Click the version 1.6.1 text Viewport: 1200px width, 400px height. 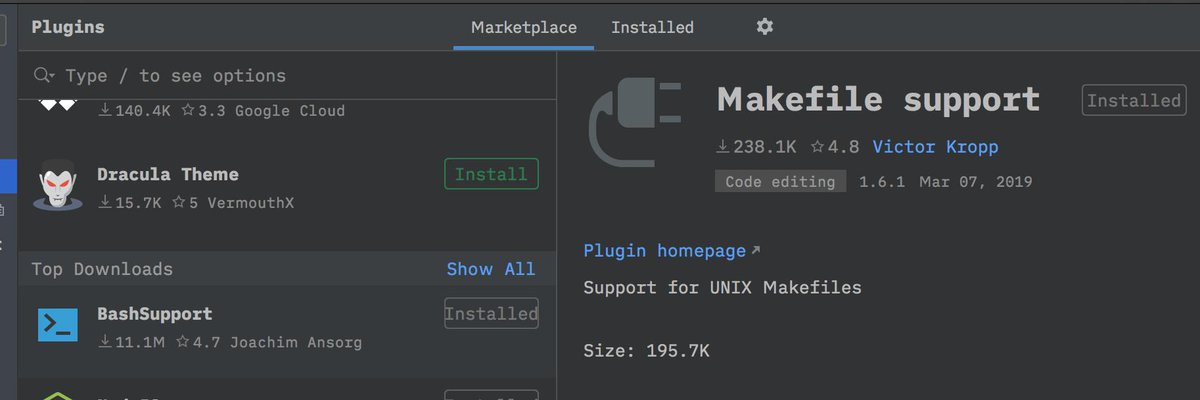882,182
